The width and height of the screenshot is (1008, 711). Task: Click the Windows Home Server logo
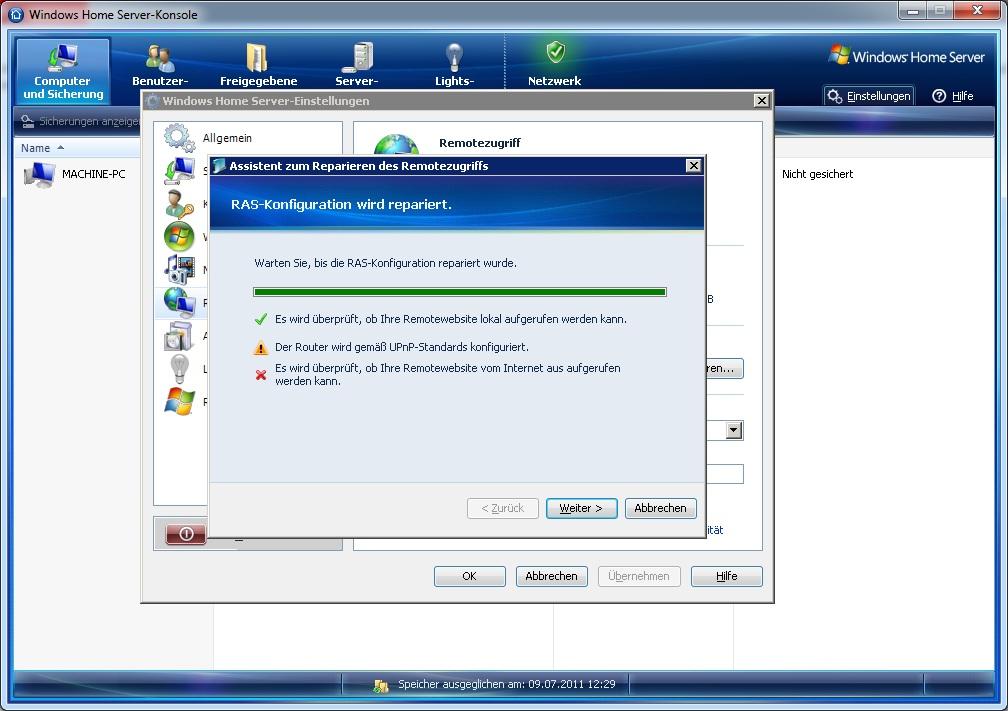[x=906, y=56]
